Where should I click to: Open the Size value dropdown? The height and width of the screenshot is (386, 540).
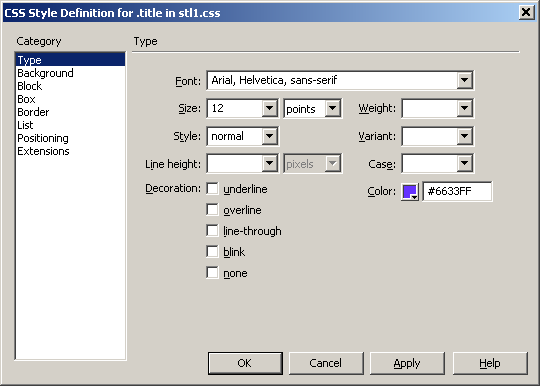[x=270, y=108]
